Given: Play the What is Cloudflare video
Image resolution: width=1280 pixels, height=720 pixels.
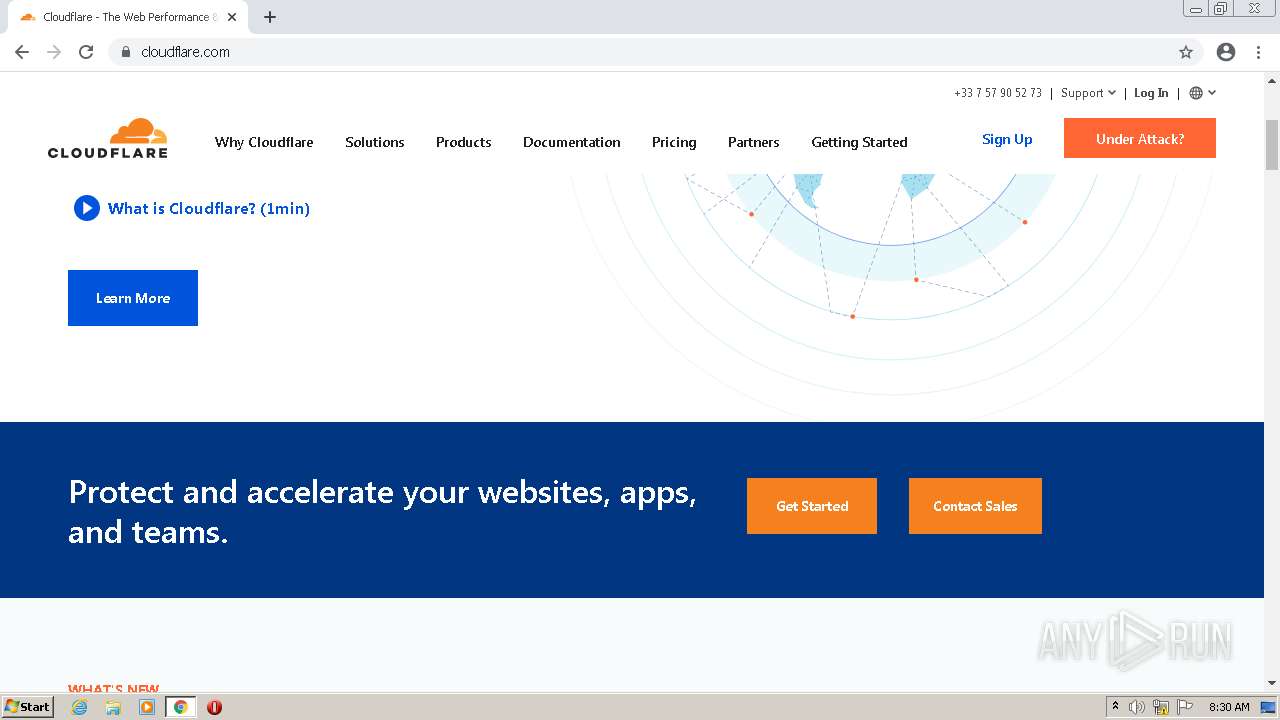Looking at the screenshot, I should [192, 208].
